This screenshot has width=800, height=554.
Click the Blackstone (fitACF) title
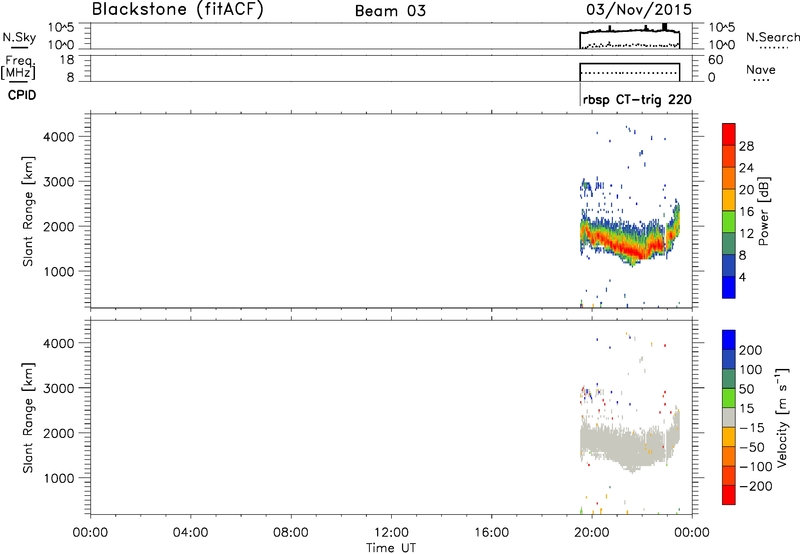[177, 9]
